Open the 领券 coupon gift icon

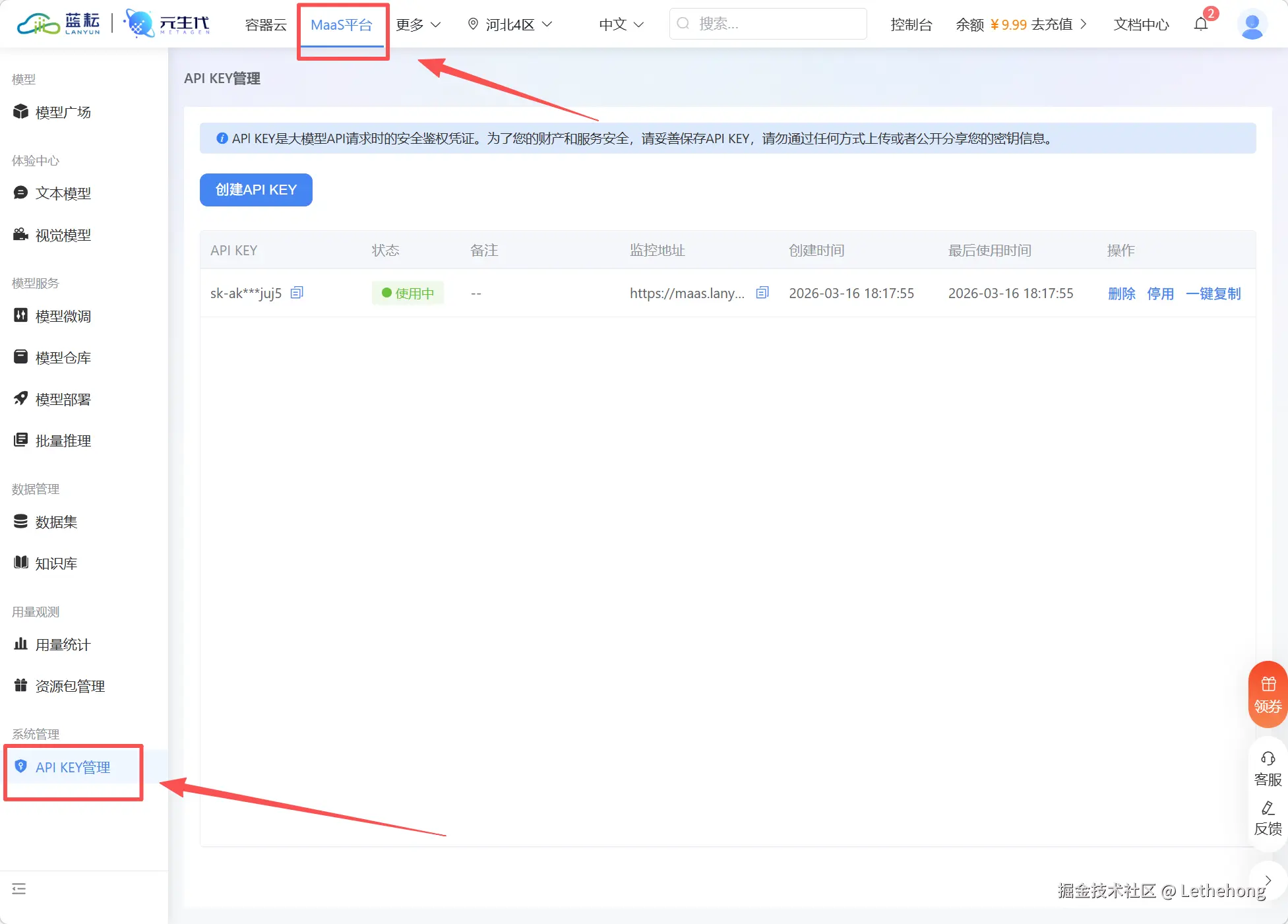(x=1268, y=694)
